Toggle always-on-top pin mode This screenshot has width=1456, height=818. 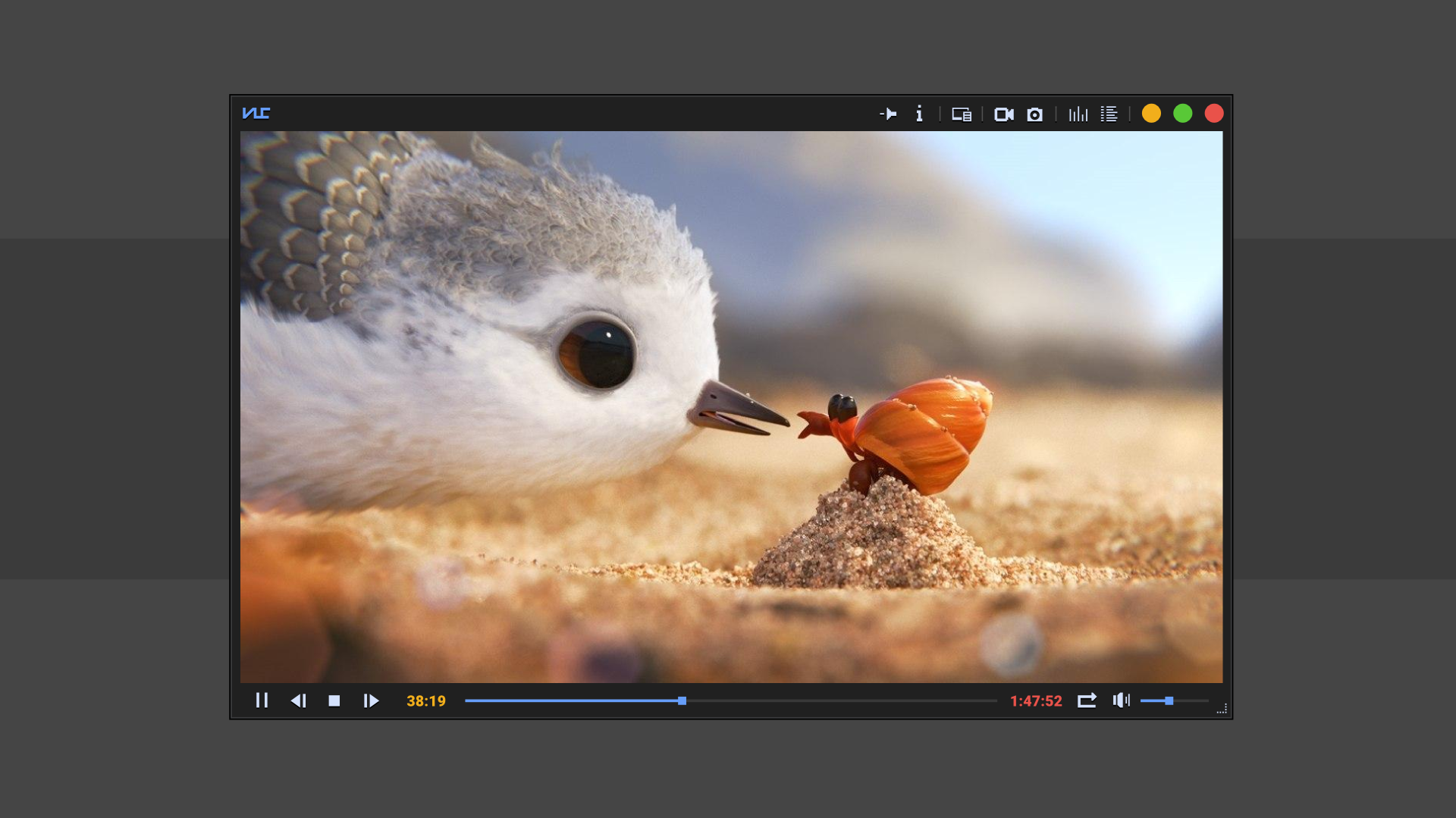[x=889, y=114]
